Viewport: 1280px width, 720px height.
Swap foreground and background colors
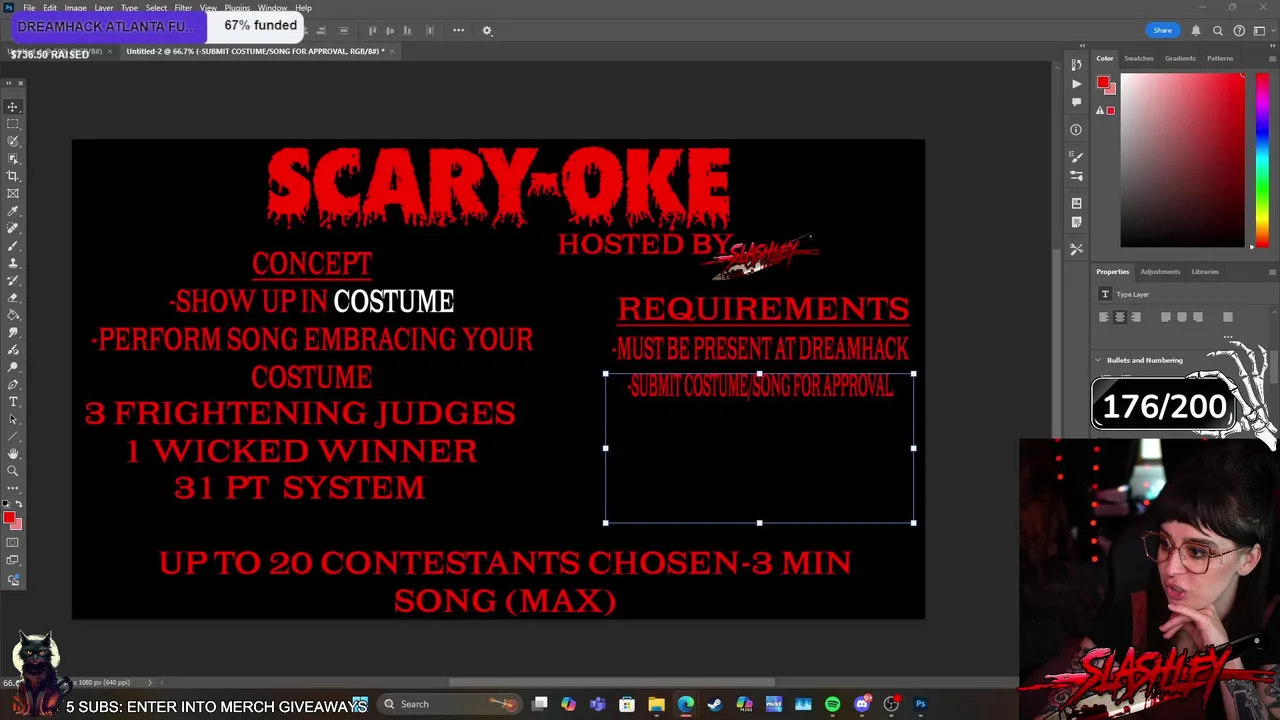coord(19,506)
